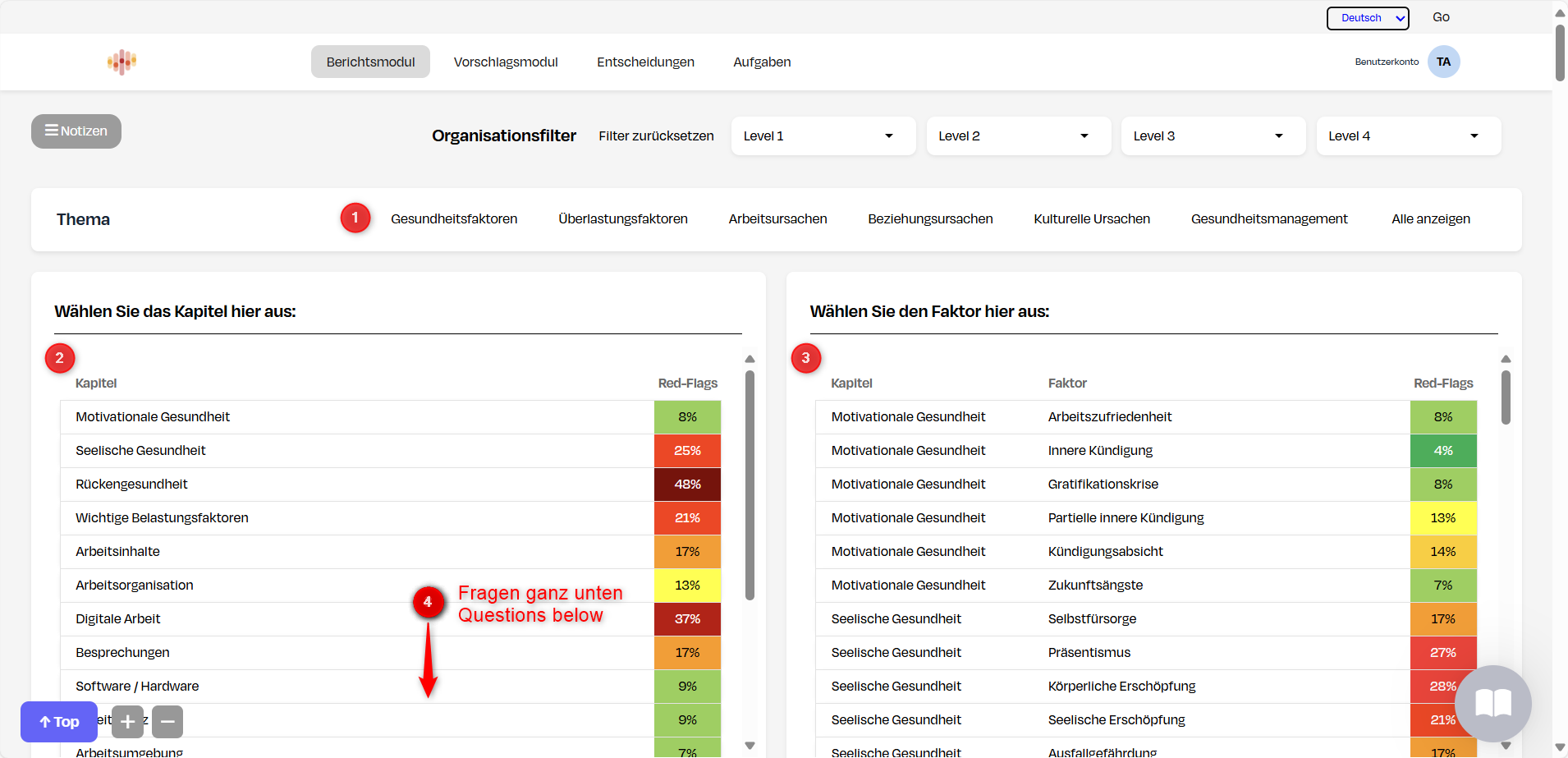The image size is (1568, 758).
Task: Open the Level 1 dropdown
Action: point(823,136)
